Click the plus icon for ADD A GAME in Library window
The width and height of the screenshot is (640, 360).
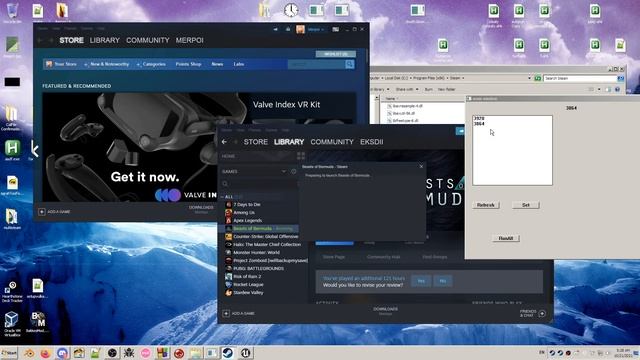pos(226,313)
